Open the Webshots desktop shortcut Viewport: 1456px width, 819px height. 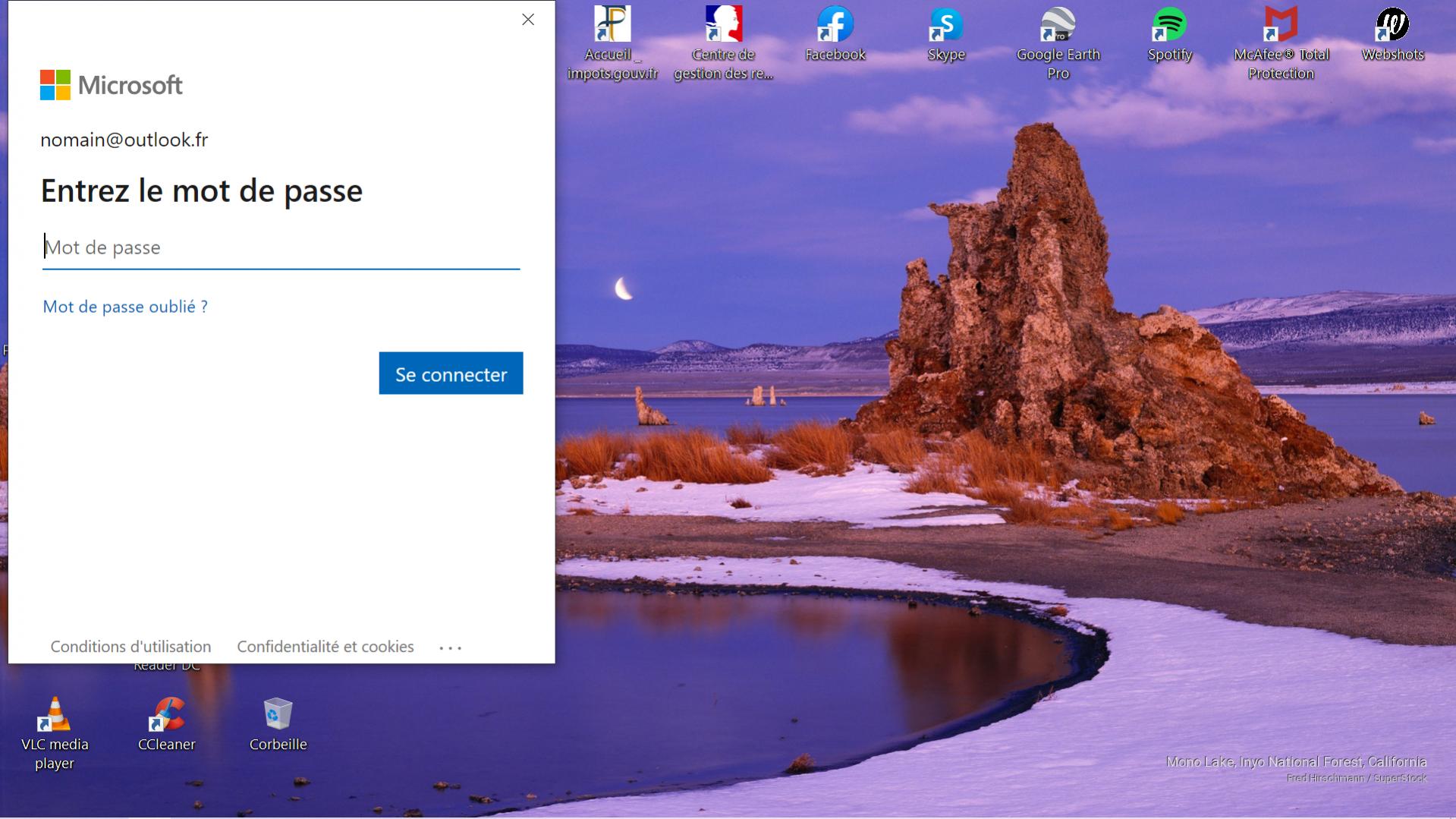point(1392,34)
